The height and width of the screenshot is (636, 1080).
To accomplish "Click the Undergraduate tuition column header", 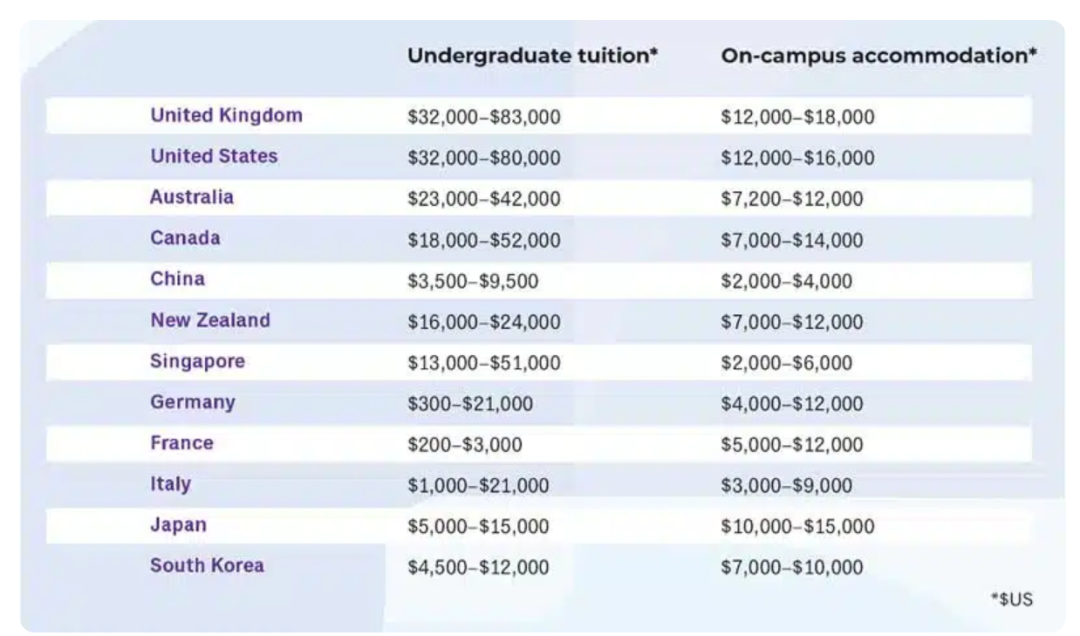I will pos(532,56).
